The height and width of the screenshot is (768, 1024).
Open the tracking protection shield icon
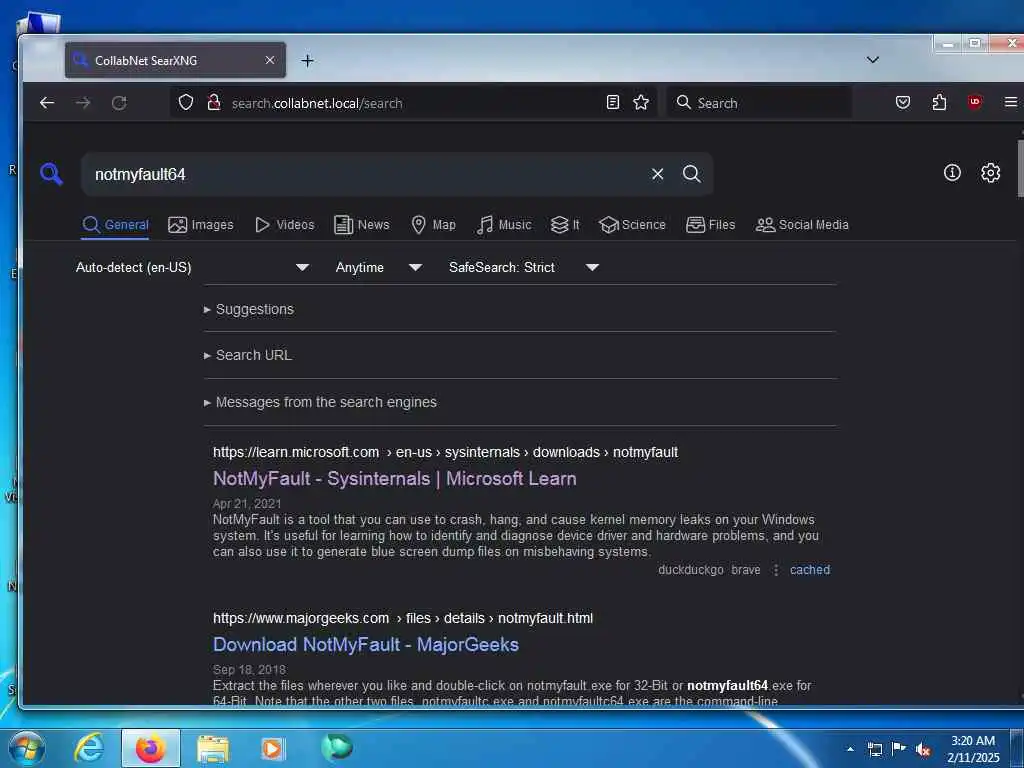(x=186, y=103)
